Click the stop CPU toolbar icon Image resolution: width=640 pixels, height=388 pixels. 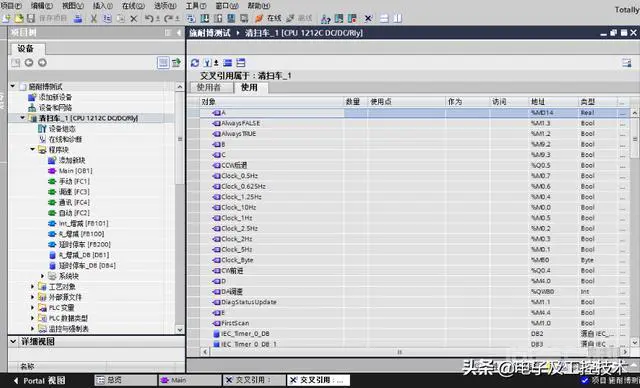[x=352, y=18]
